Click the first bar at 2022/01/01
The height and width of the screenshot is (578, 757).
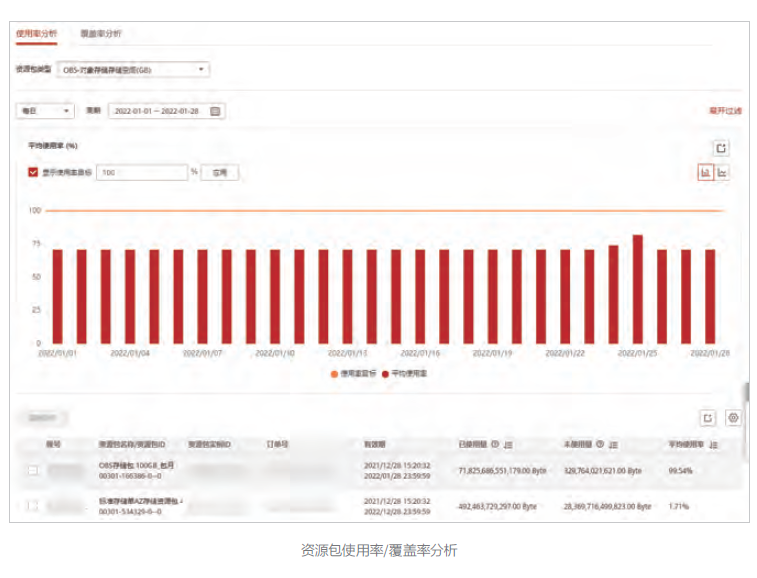click(57, 296)
